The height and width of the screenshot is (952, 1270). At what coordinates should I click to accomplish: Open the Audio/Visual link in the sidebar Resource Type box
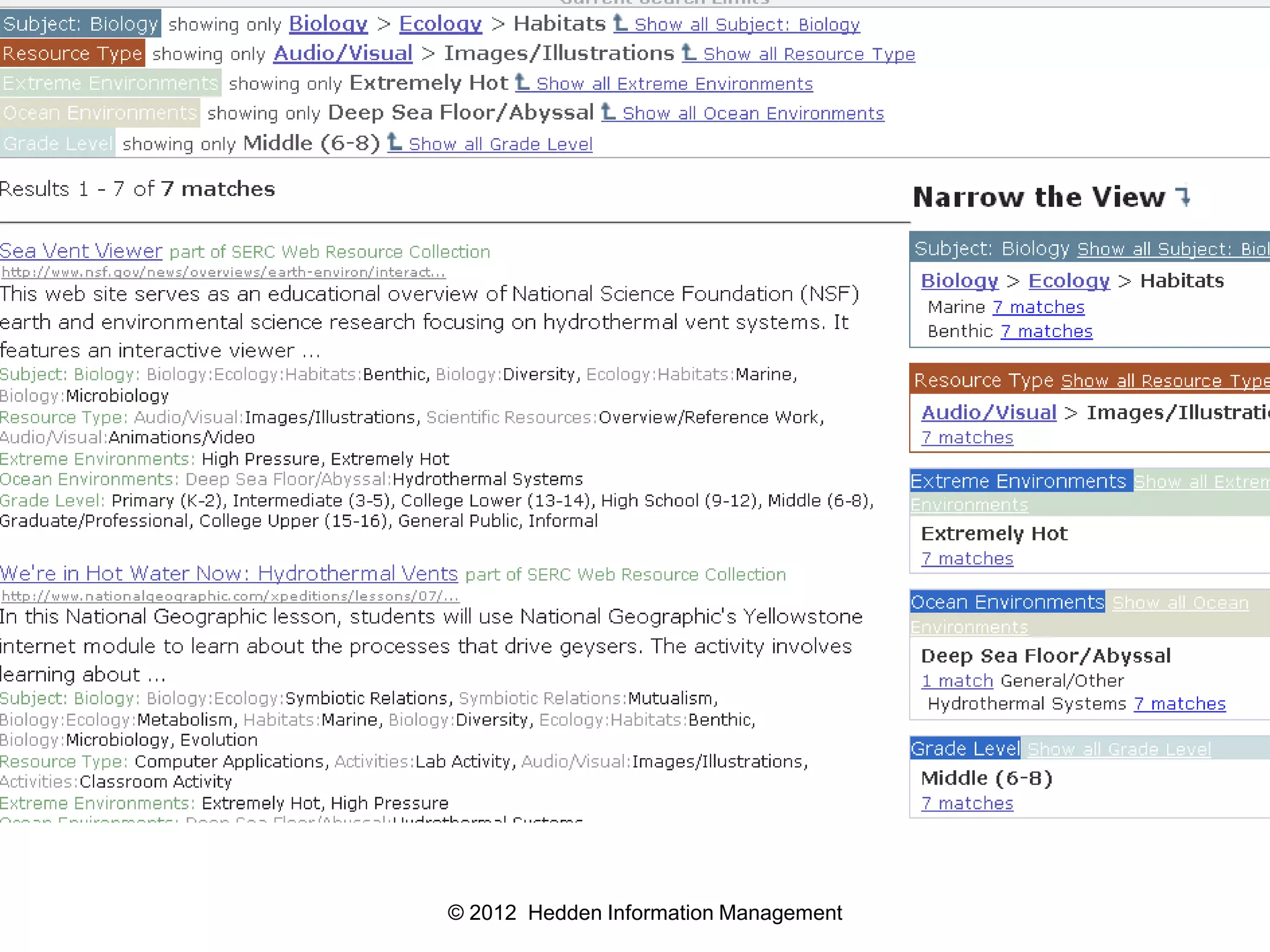(x=989, y=413)
